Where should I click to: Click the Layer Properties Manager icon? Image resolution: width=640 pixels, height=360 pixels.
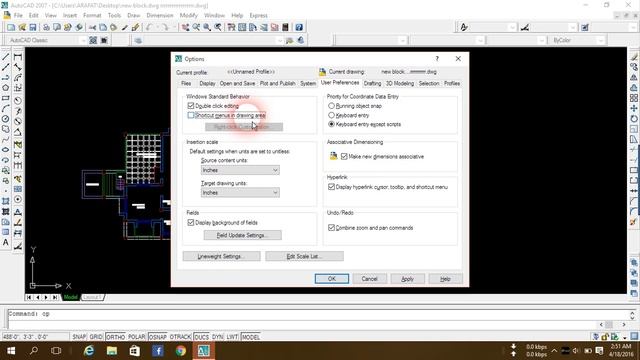pos(138,40)
